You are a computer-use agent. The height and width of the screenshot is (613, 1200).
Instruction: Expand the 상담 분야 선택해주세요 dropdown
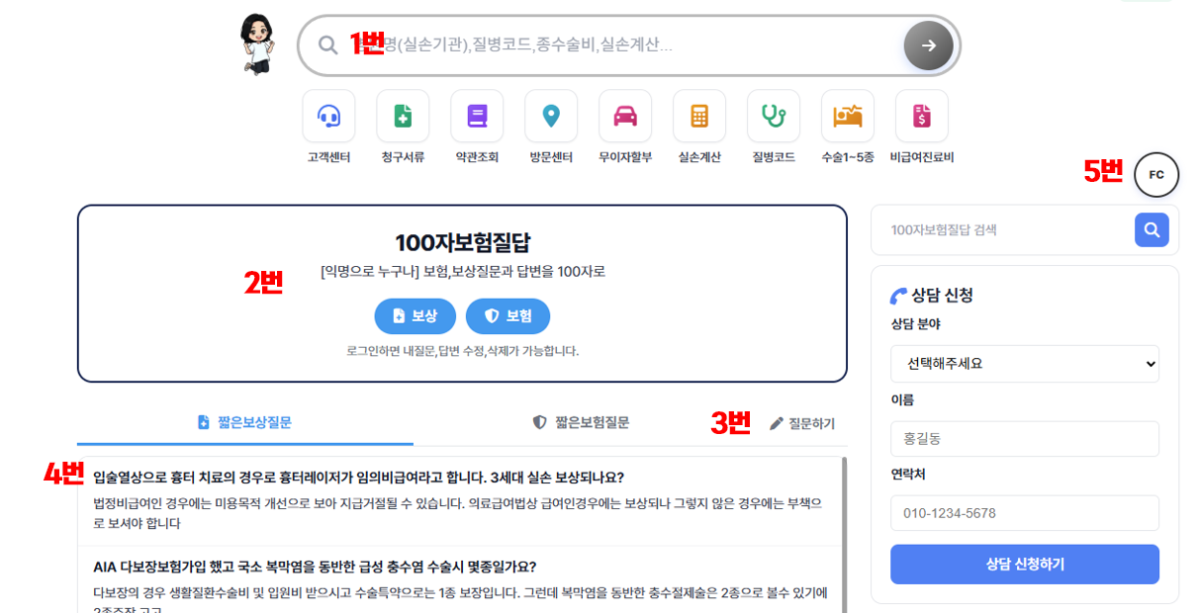1024,364
